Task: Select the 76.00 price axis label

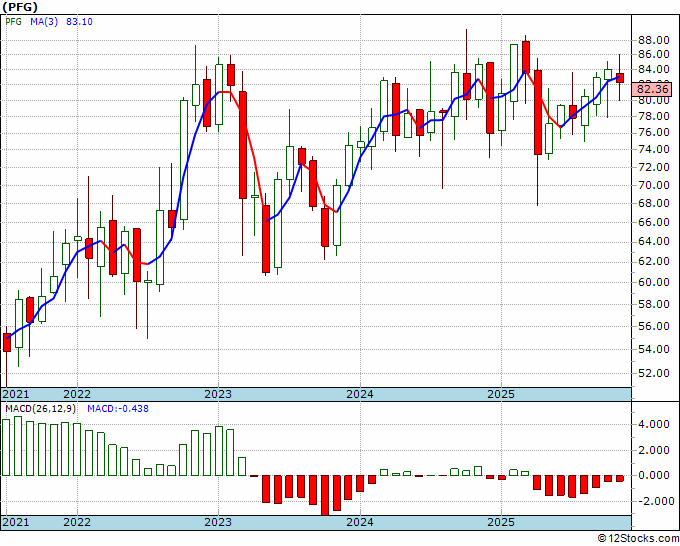Action: point(654,132)
